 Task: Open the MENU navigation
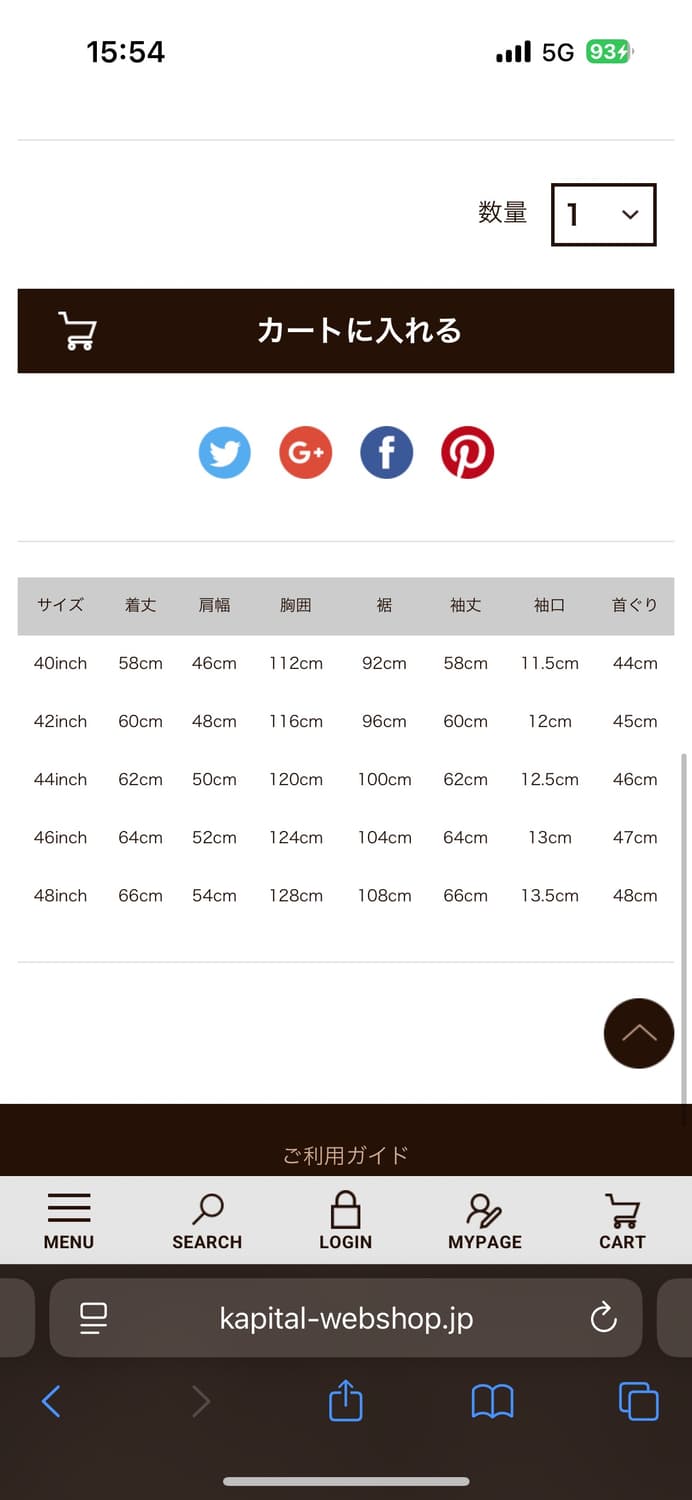(x=69, y=1221)
